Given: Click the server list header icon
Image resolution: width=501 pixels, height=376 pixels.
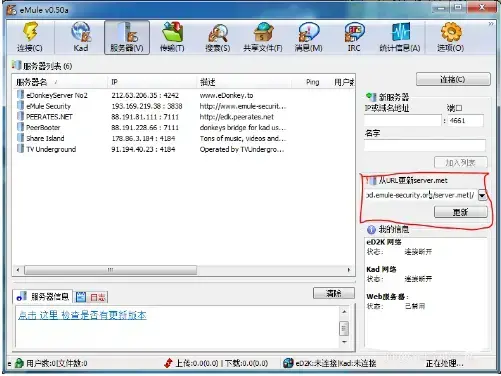Looking at the screenshot, I should [x=16, y=65].
